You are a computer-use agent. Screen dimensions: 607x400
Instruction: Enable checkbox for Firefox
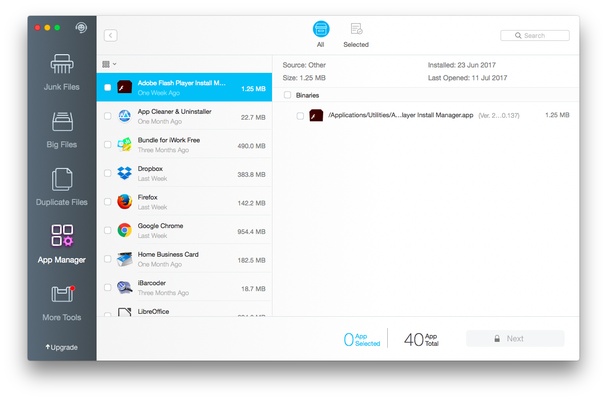coord(108,202)
